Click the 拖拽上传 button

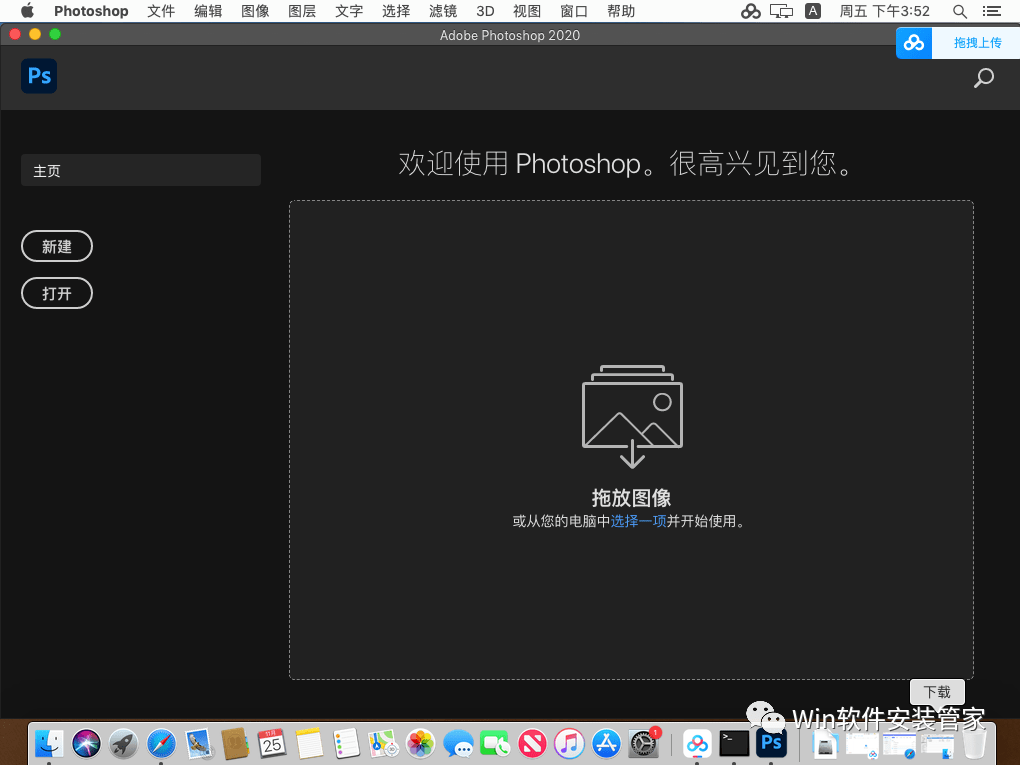(977, 44)
